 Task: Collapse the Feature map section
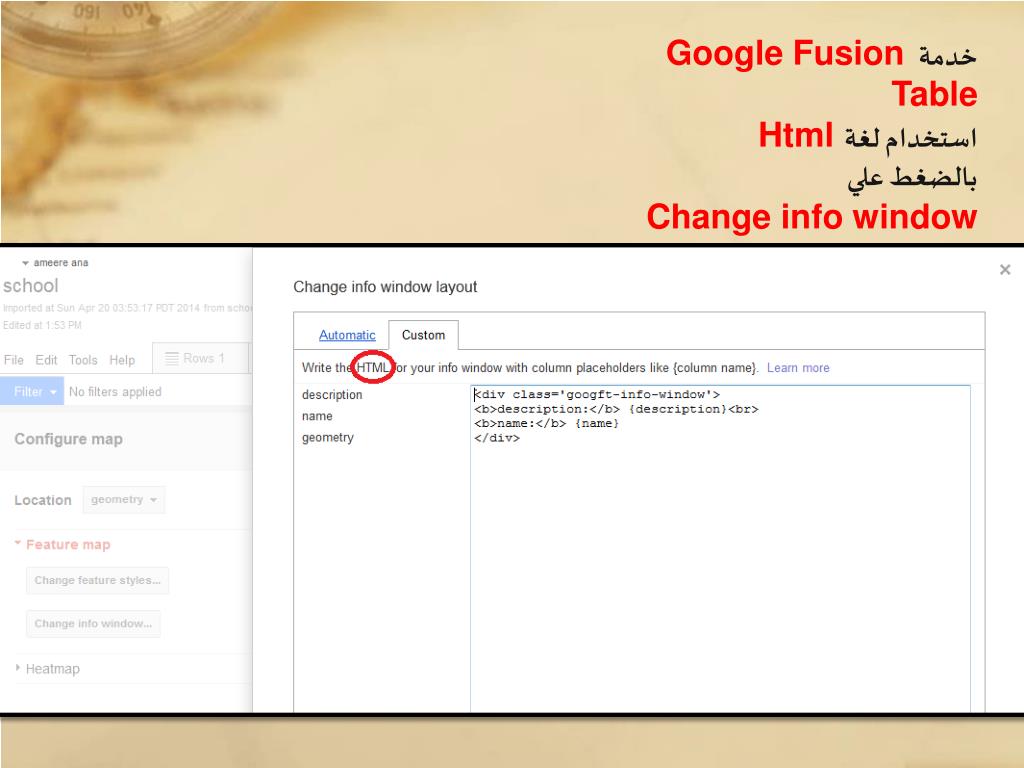[62, 544]
